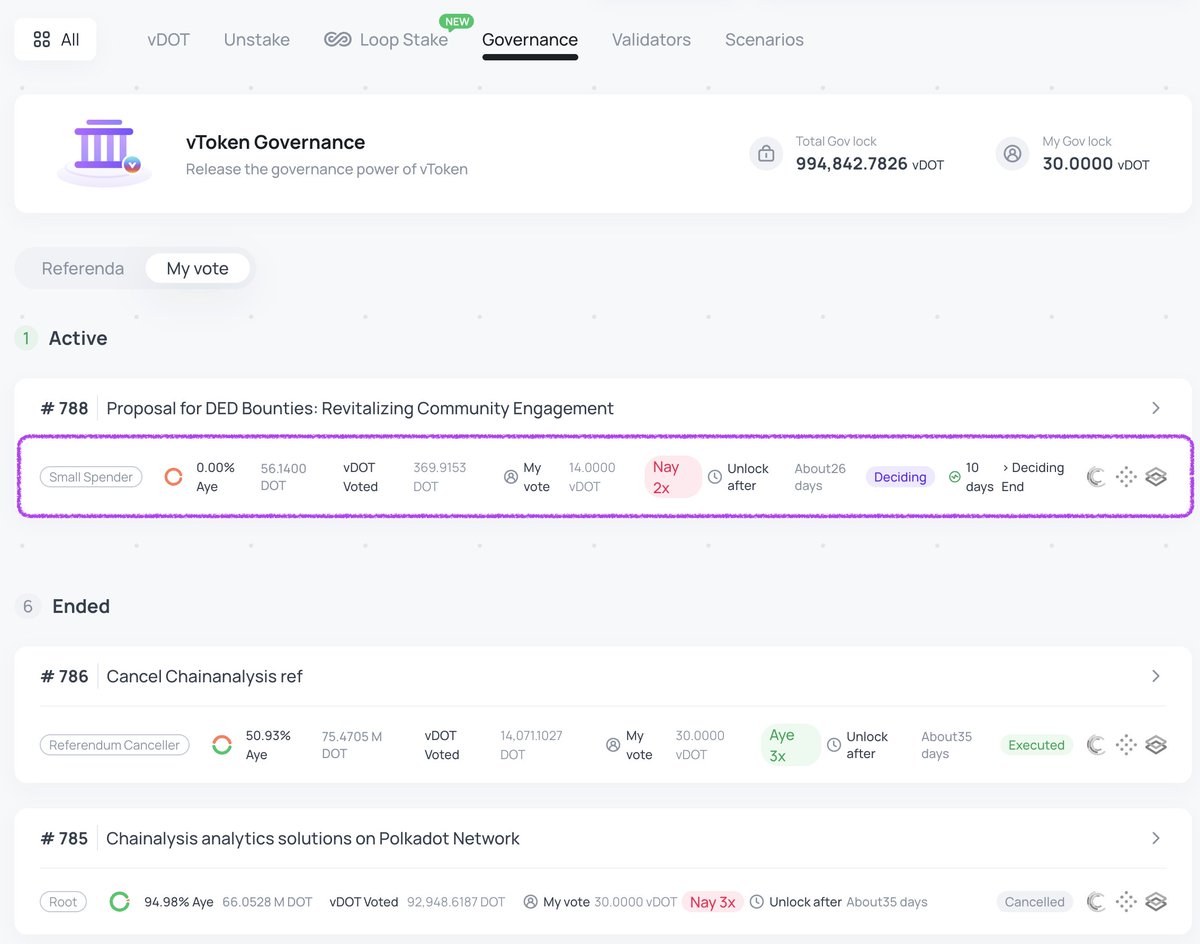Click the infinity icon beside Loop Stake
The image size is (1200, 944).
coord(337,40)
